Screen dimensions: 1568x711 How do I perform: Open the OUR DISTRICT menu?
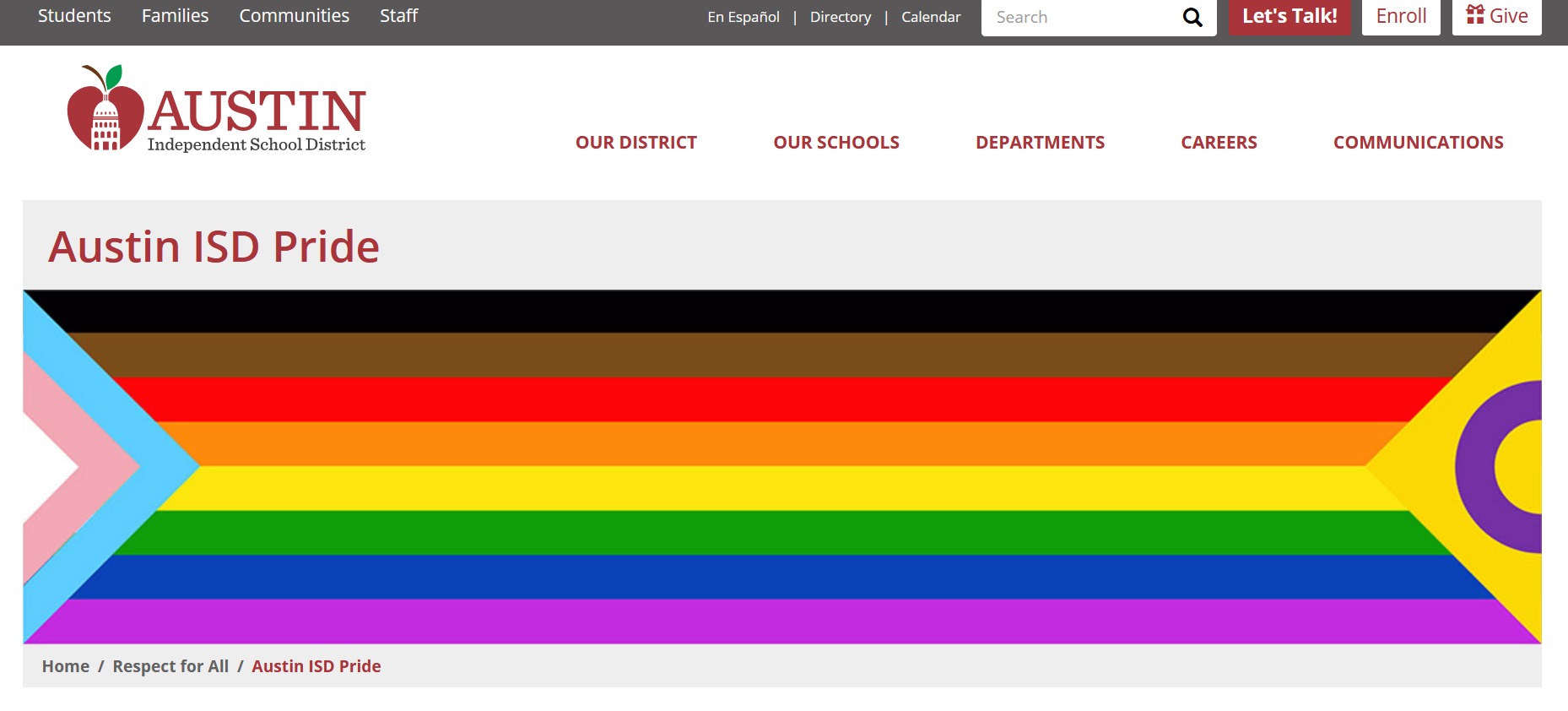pos(636,143)
